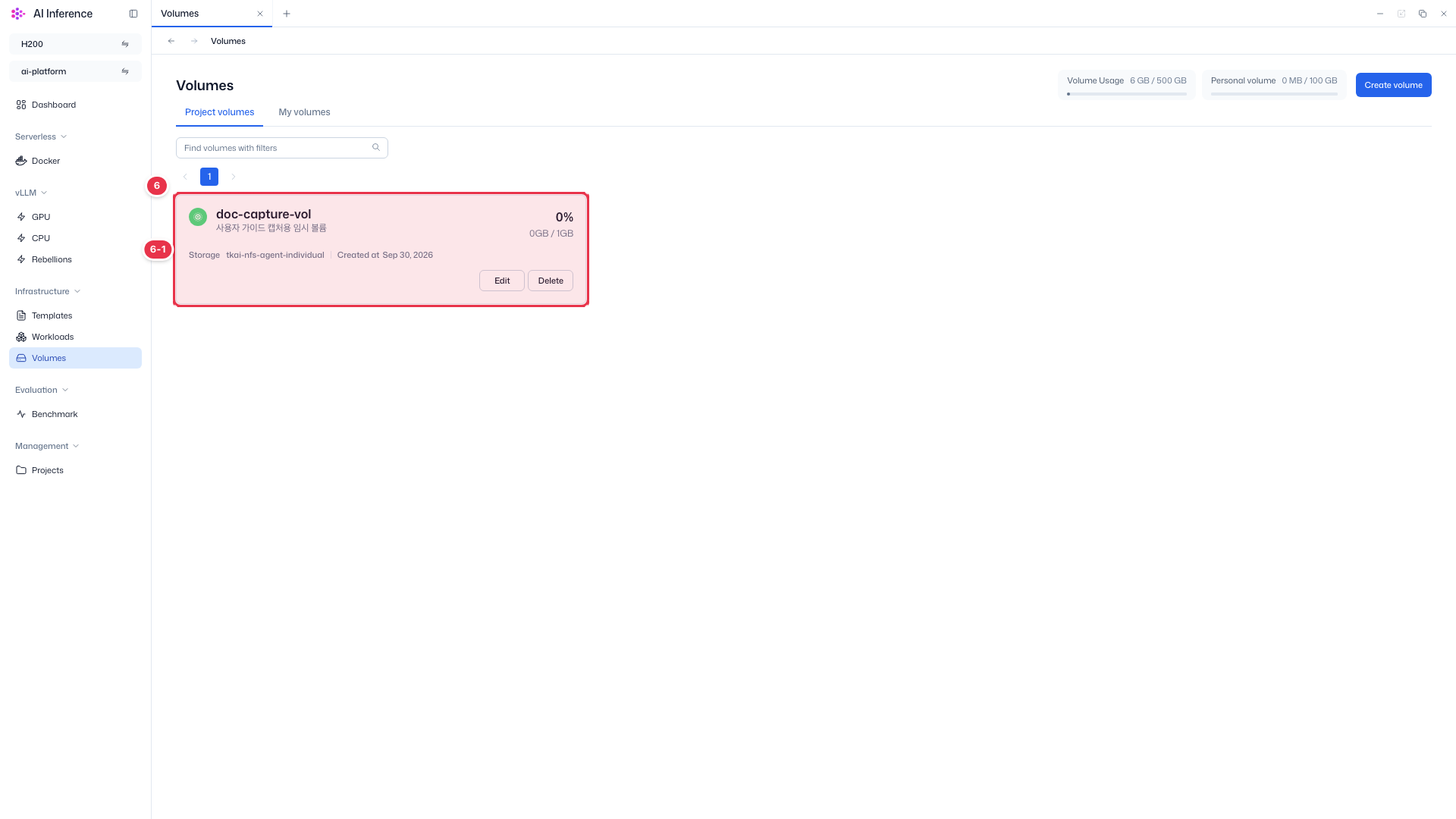Select page 1 in pagination
The height and width of the screenshot is (819, 1456).
coord(209,177)
